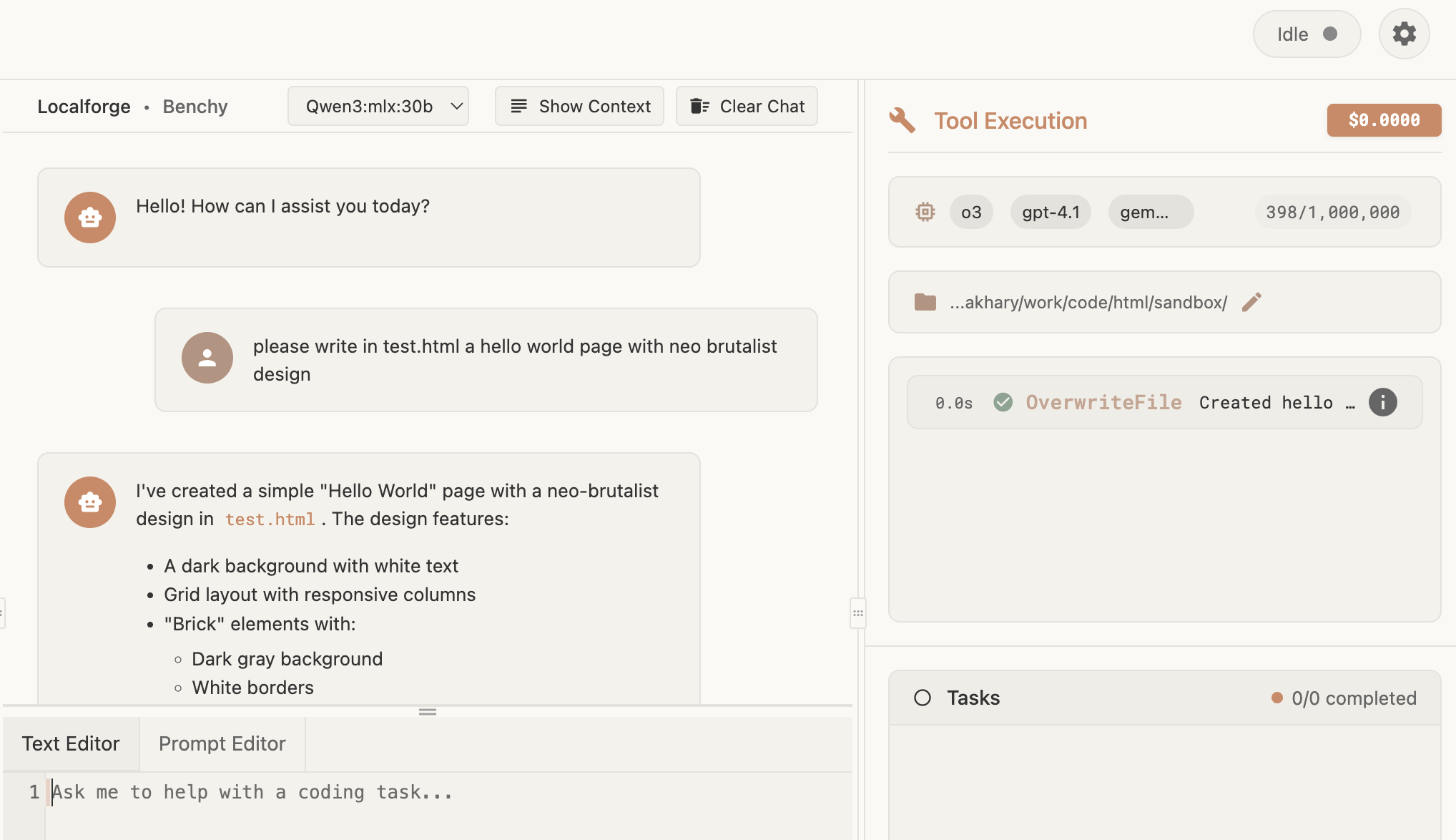Screen dimensions: 1456x840
Task: Click the chip processor icon
Action: pos(925,212)
